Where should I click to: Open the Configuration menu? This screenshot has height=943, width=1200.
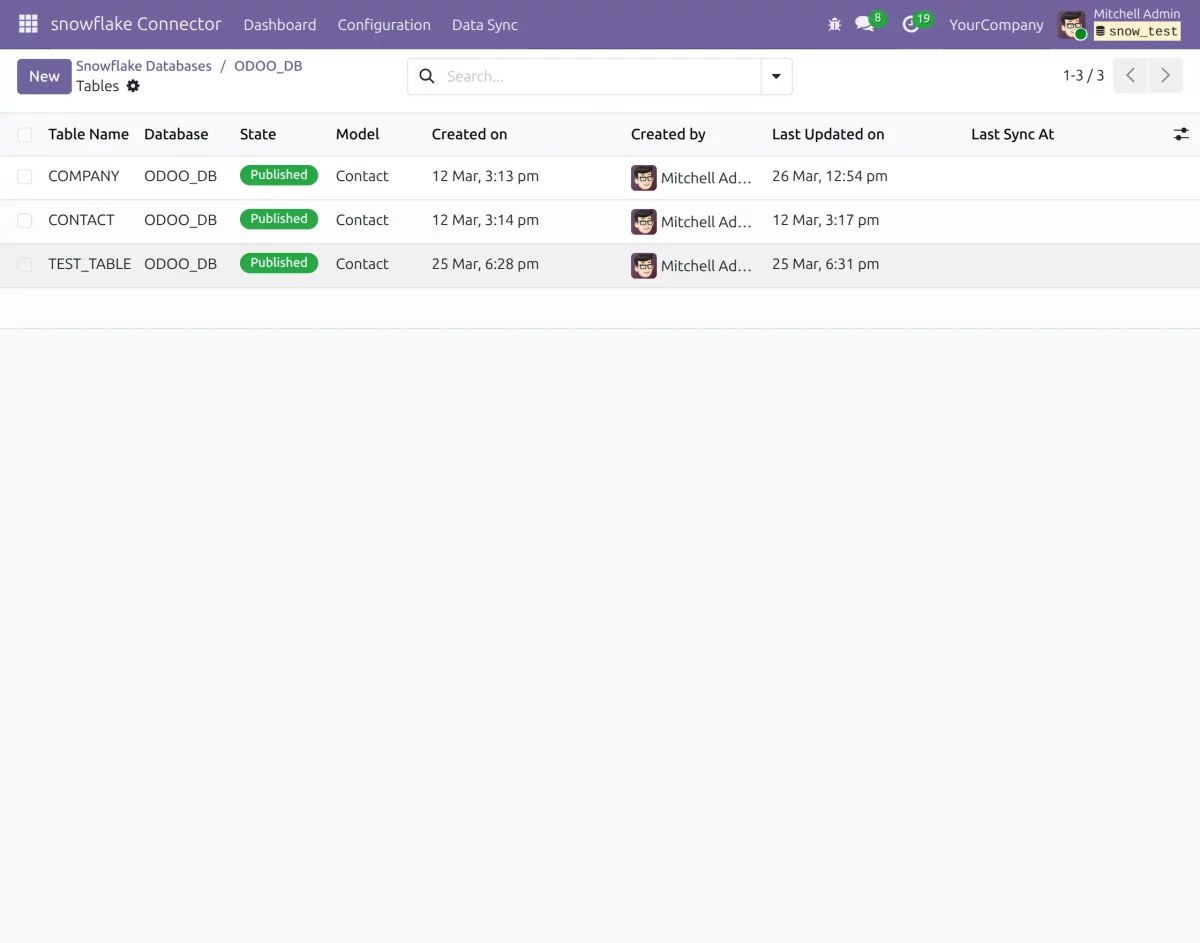tap(384, 25)
